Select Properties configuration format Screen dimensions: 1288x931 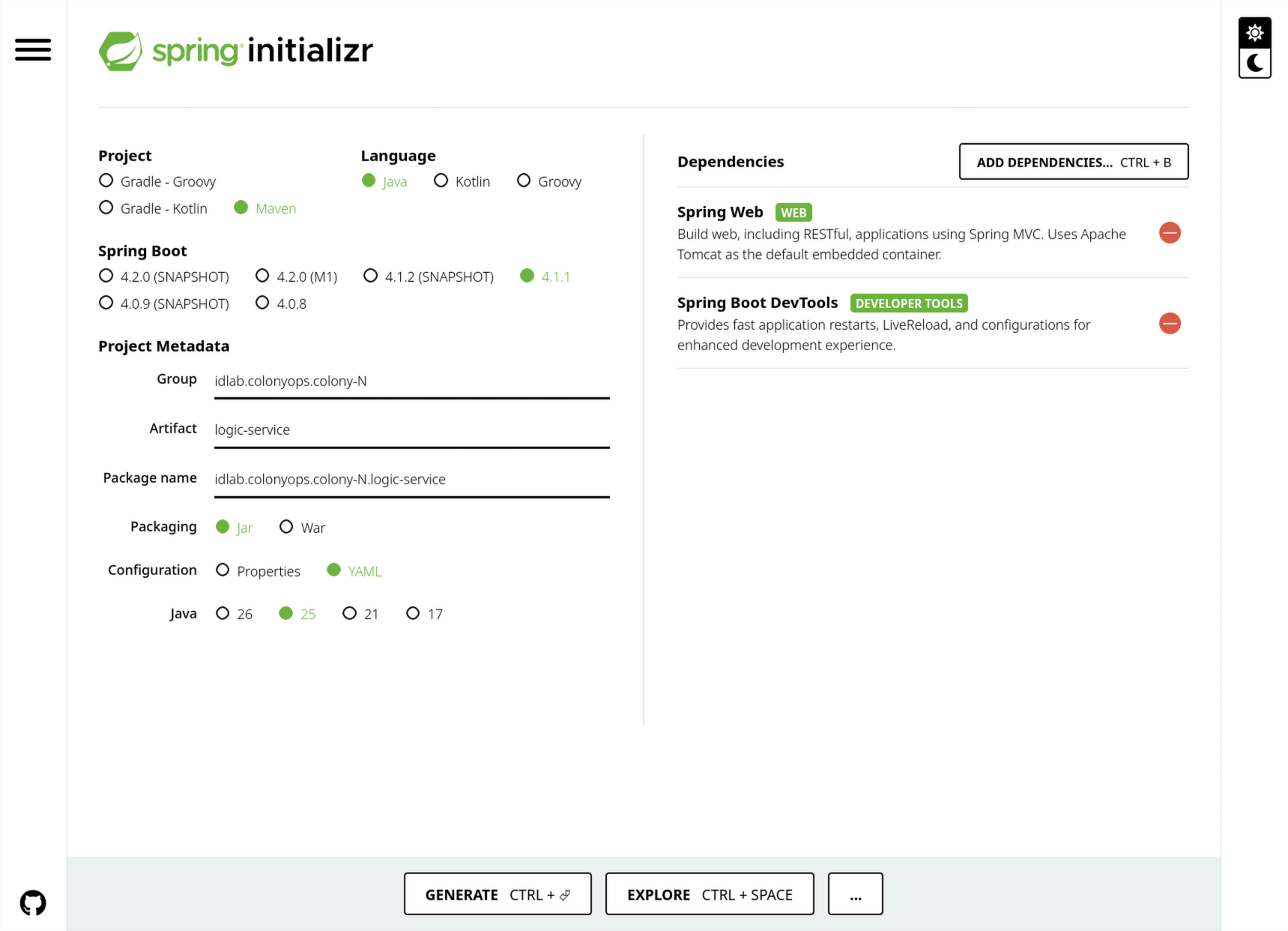[x=258, y=571]
